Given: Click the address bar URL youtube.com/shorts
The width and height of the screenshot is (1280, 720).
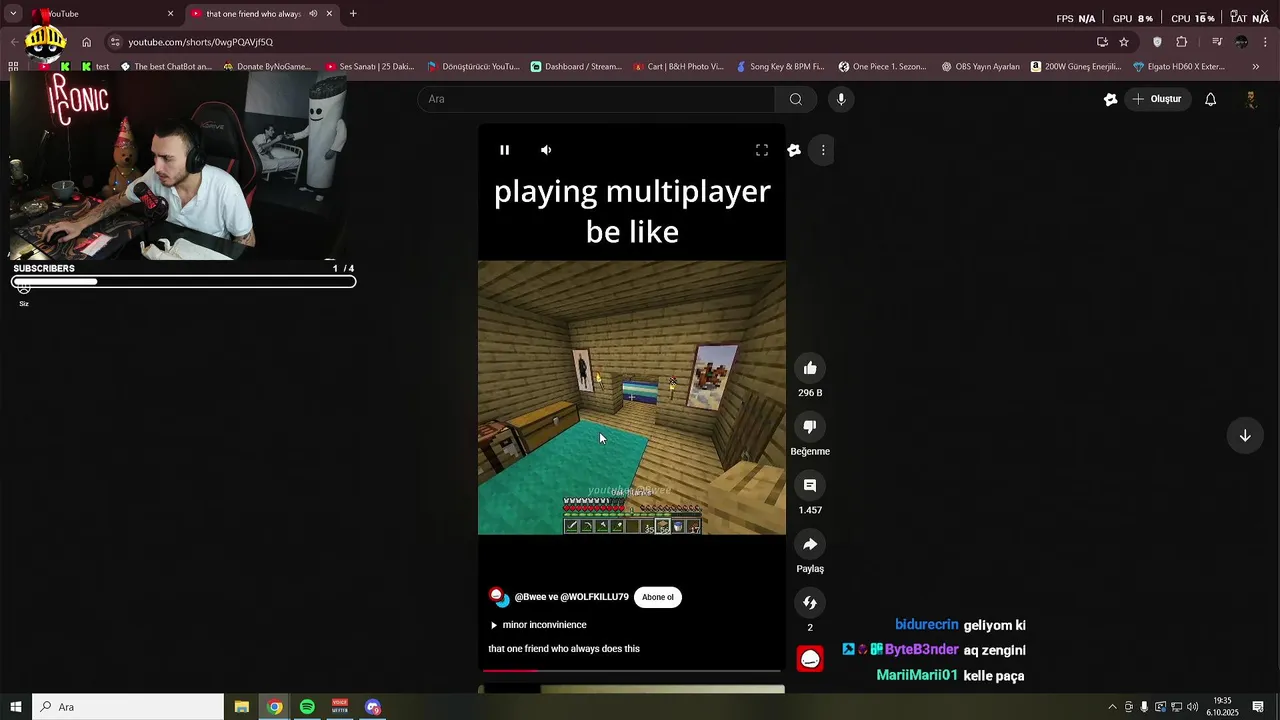Looking at the screenshot, I should pos(200,42).
